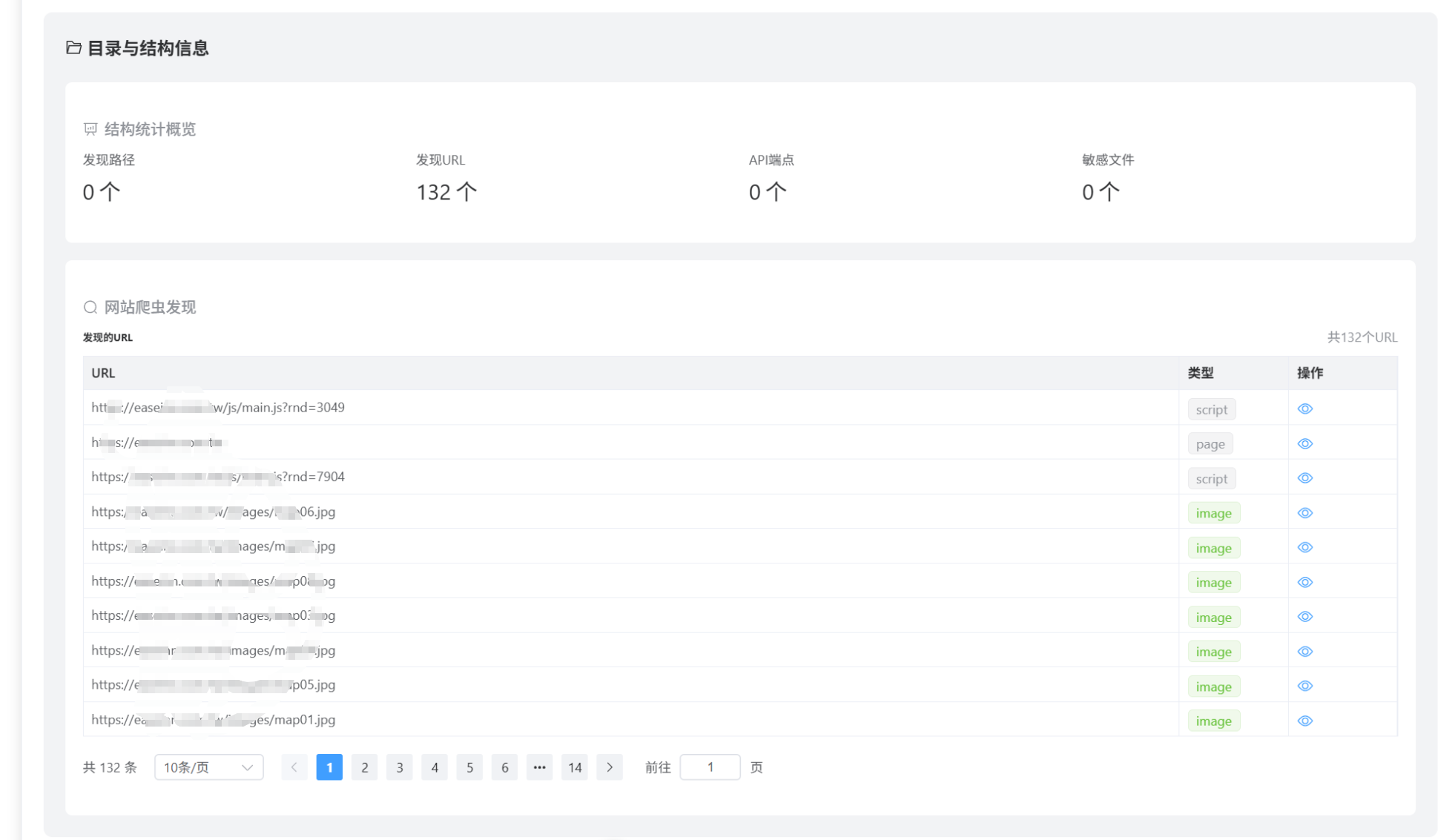This screenshot has height=840, width=1455.
Task: Expand more pages with ellipsis button
Action: coord(539,767)
